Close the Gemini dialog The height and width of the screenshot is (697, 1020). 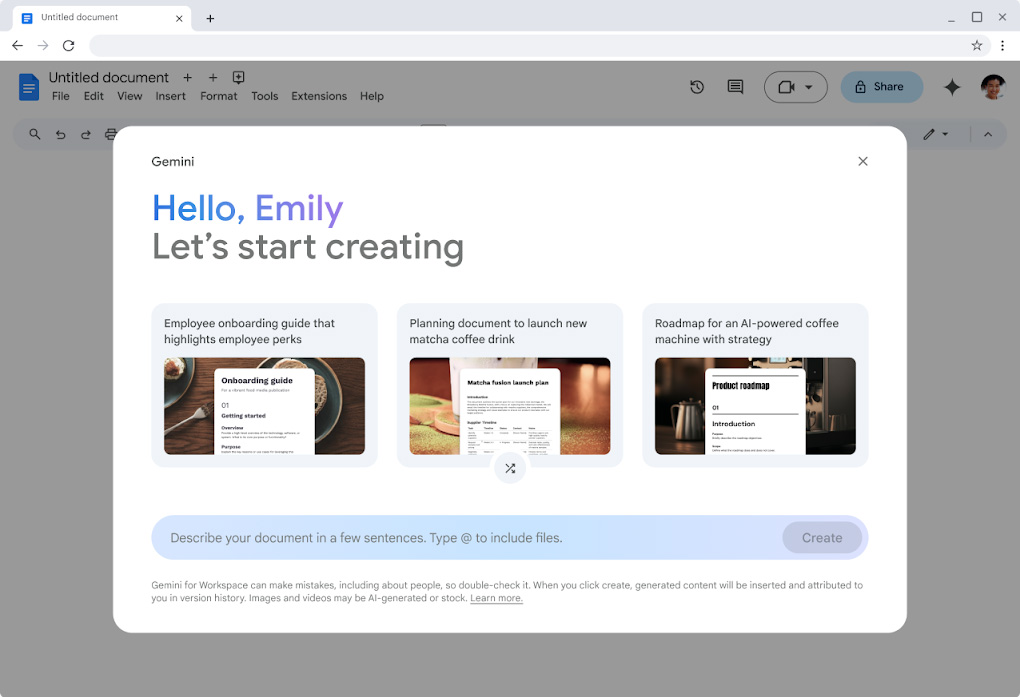pyautogui.click(x=863, y=161)
